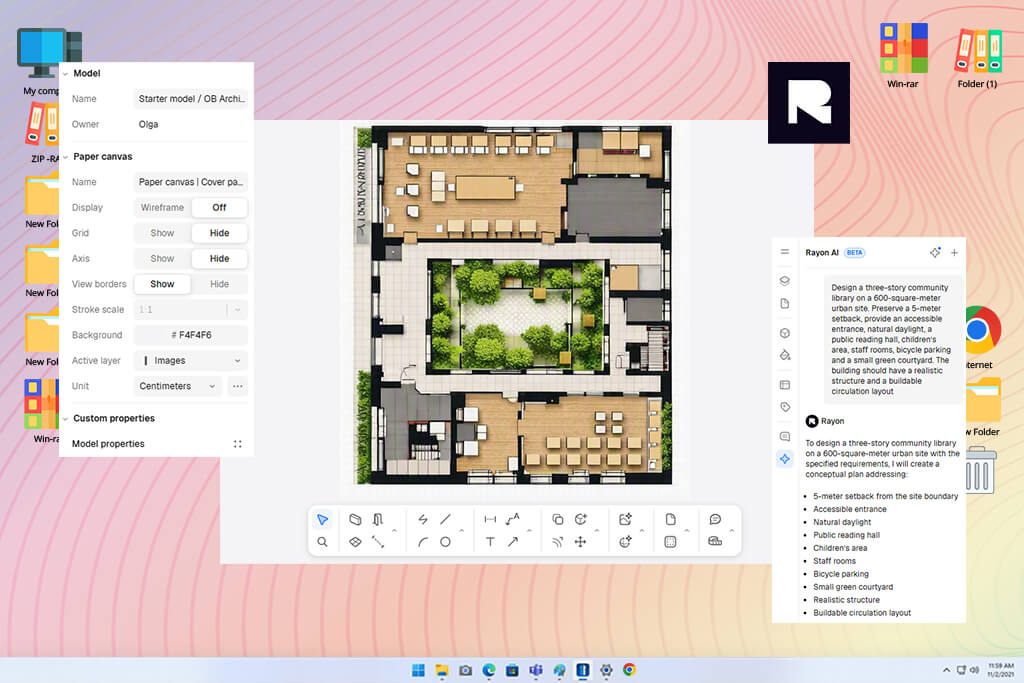Expand the wall tools group chevron
Screen dimensions: 1024x683
point(394,530)
